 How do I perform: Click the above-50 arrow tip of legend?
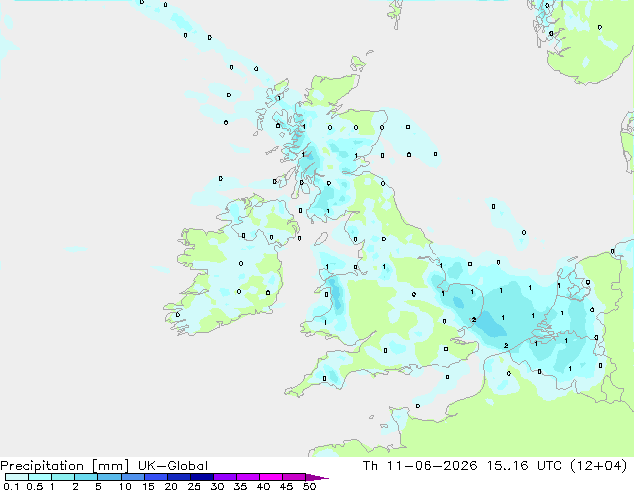point(317,477)
